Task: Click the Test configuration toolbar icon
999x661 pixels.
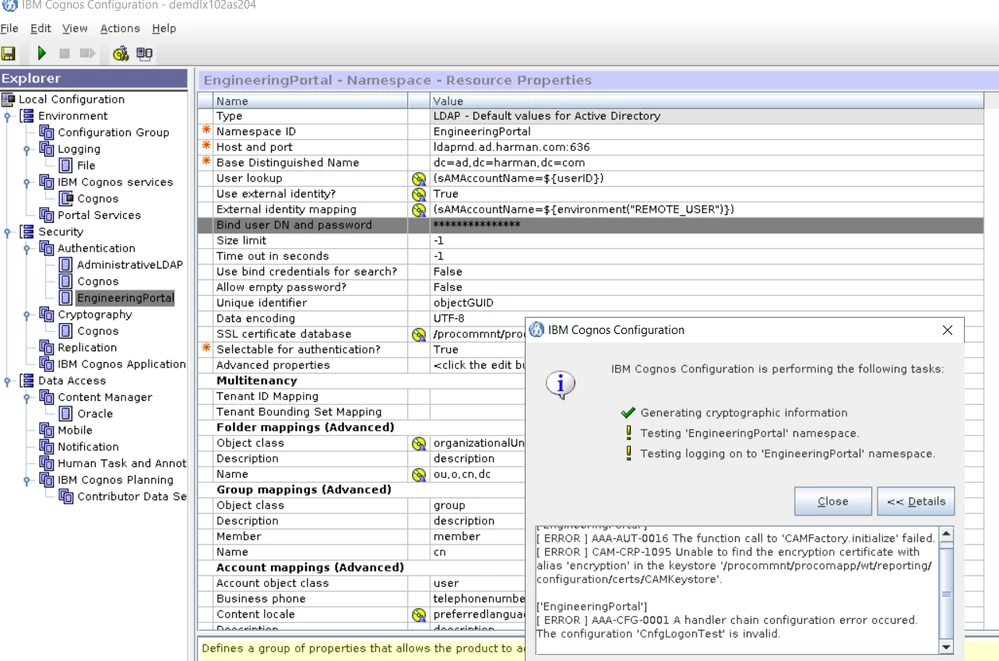Action: (120, 54)
